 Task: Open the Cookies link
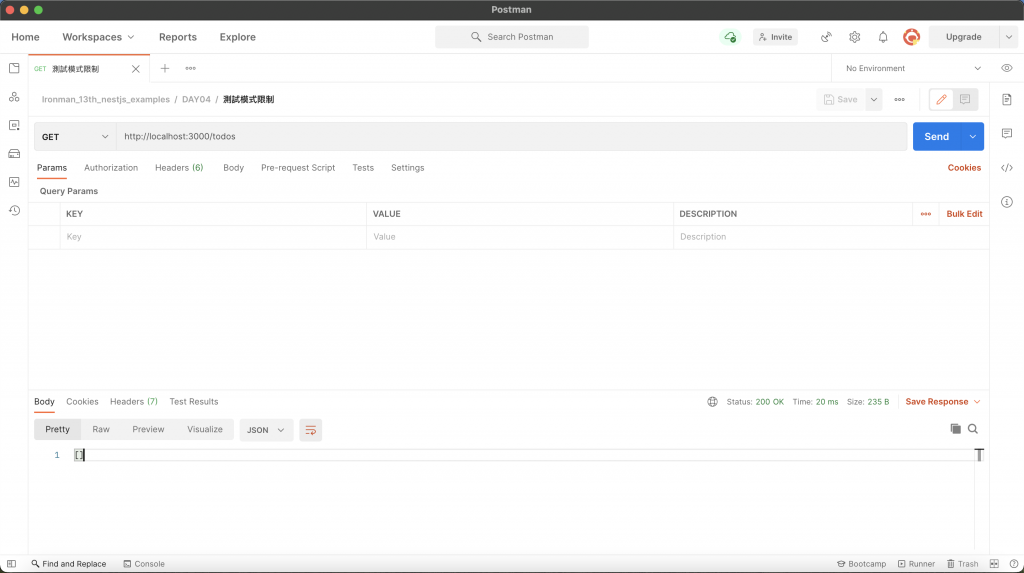coord(964,168)
